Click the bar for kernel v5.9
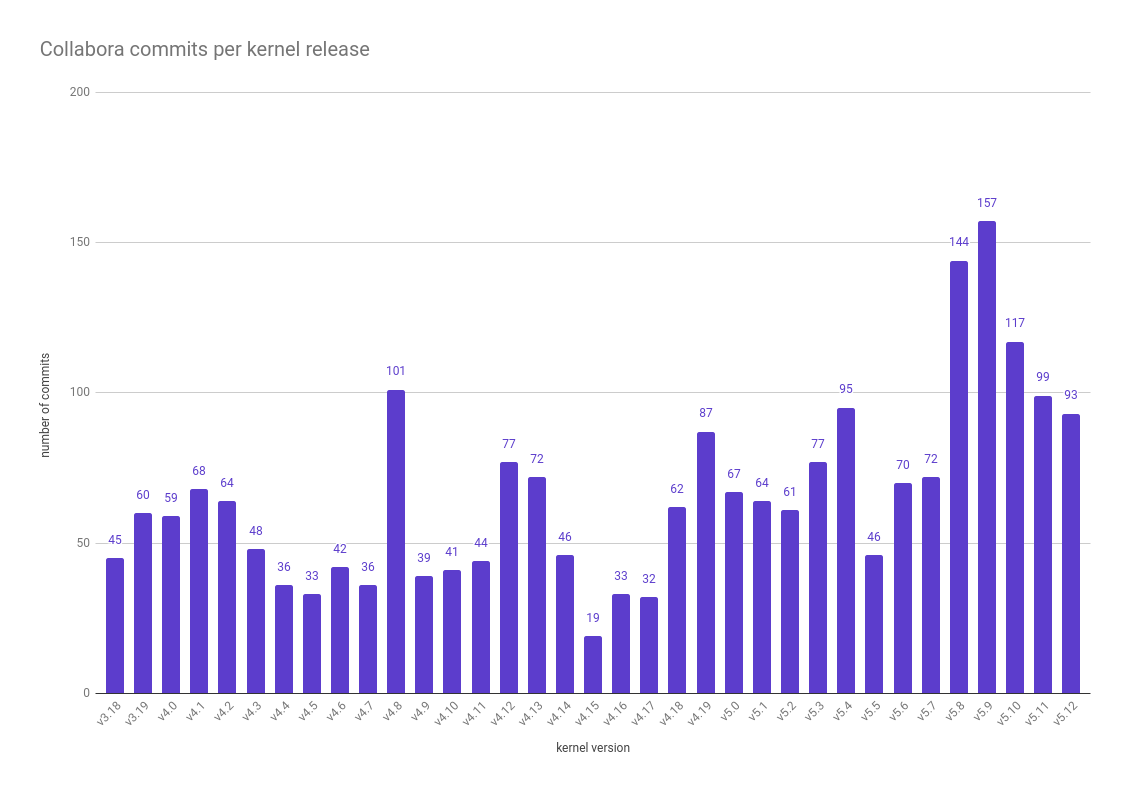 [987, 458]
